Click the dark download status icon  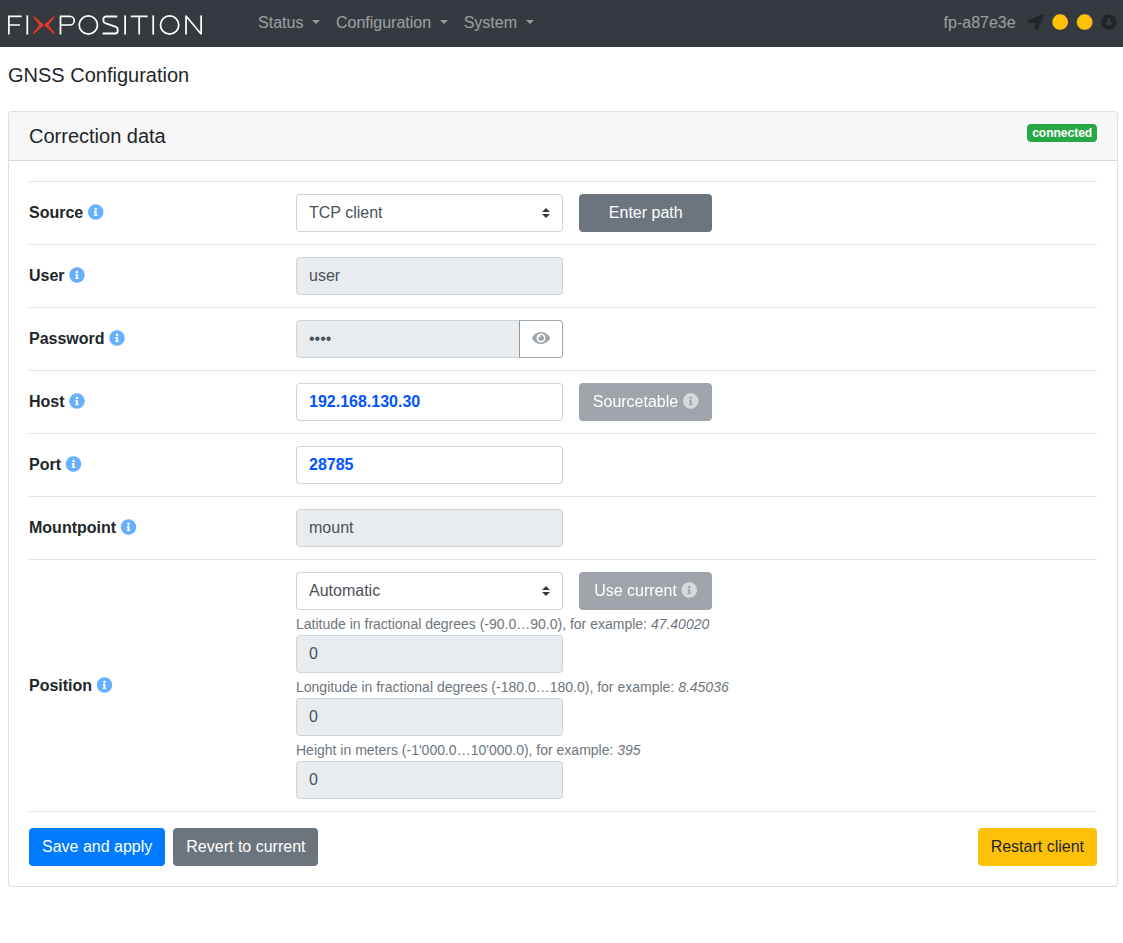click(1108, 22)
